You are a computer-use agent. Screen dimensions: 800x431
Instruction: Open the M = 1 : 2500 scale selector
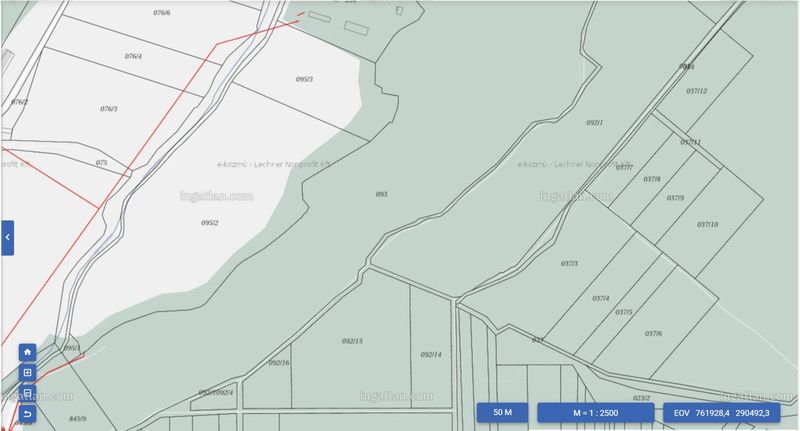pyautogui.click(x=595, y=413)
